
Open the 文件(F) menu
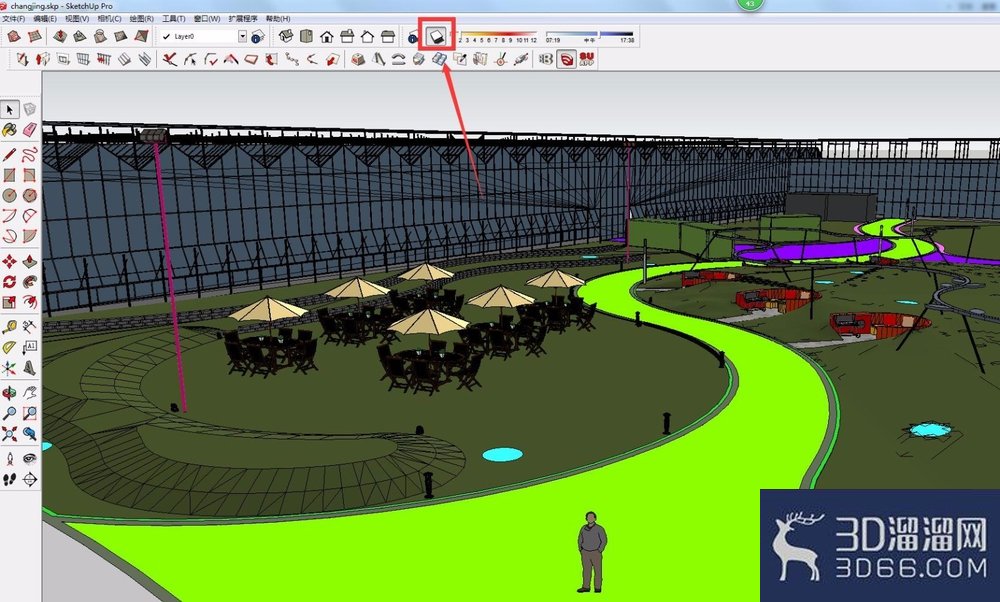pyautogui.click(x=13, y=18)
